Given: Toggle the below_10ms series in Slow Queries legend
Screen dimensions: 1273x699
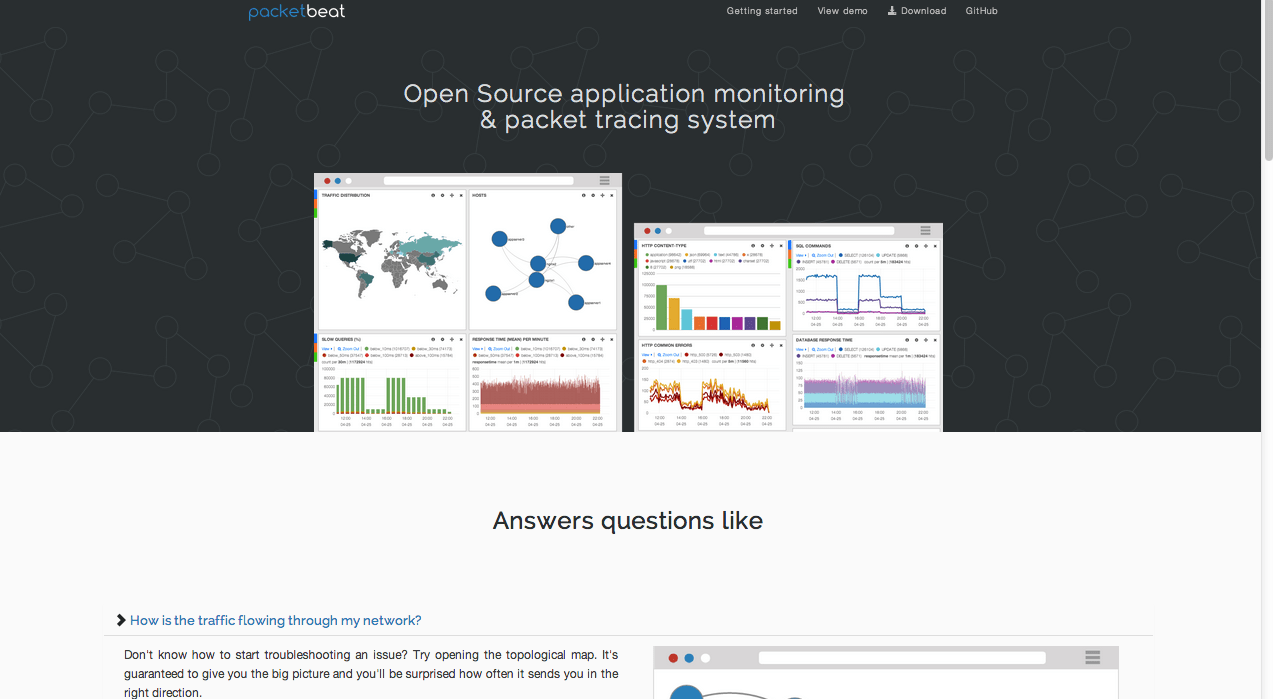Looking at the screenshot, I should click(387, 349).
